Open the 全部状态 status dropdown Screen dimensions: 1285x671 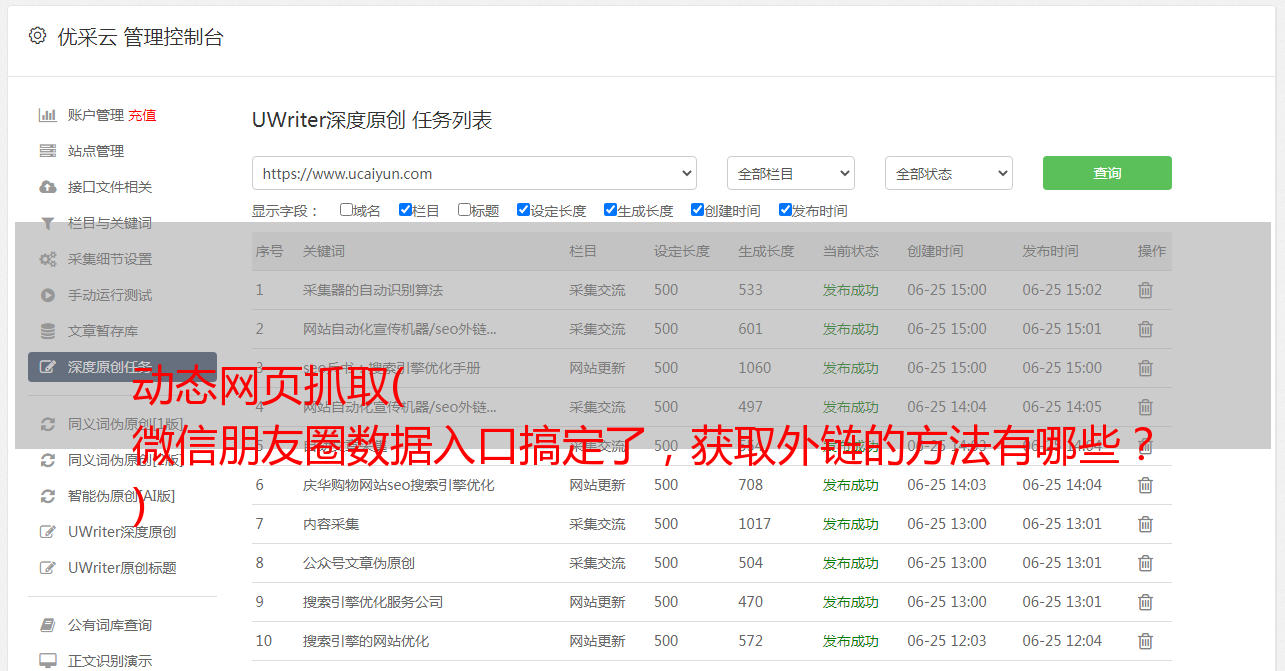(948, 173)
